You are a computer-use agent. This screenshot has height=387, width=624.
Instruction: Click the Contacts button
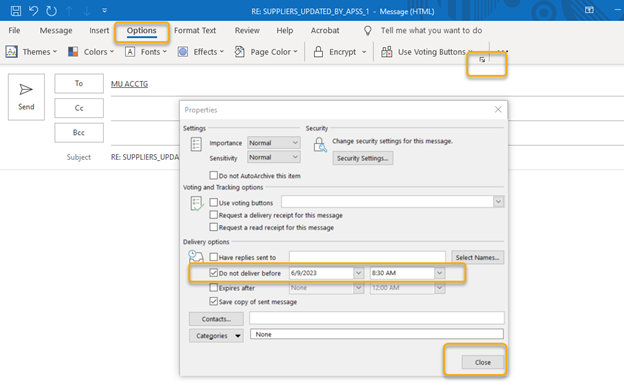point(216,319)
